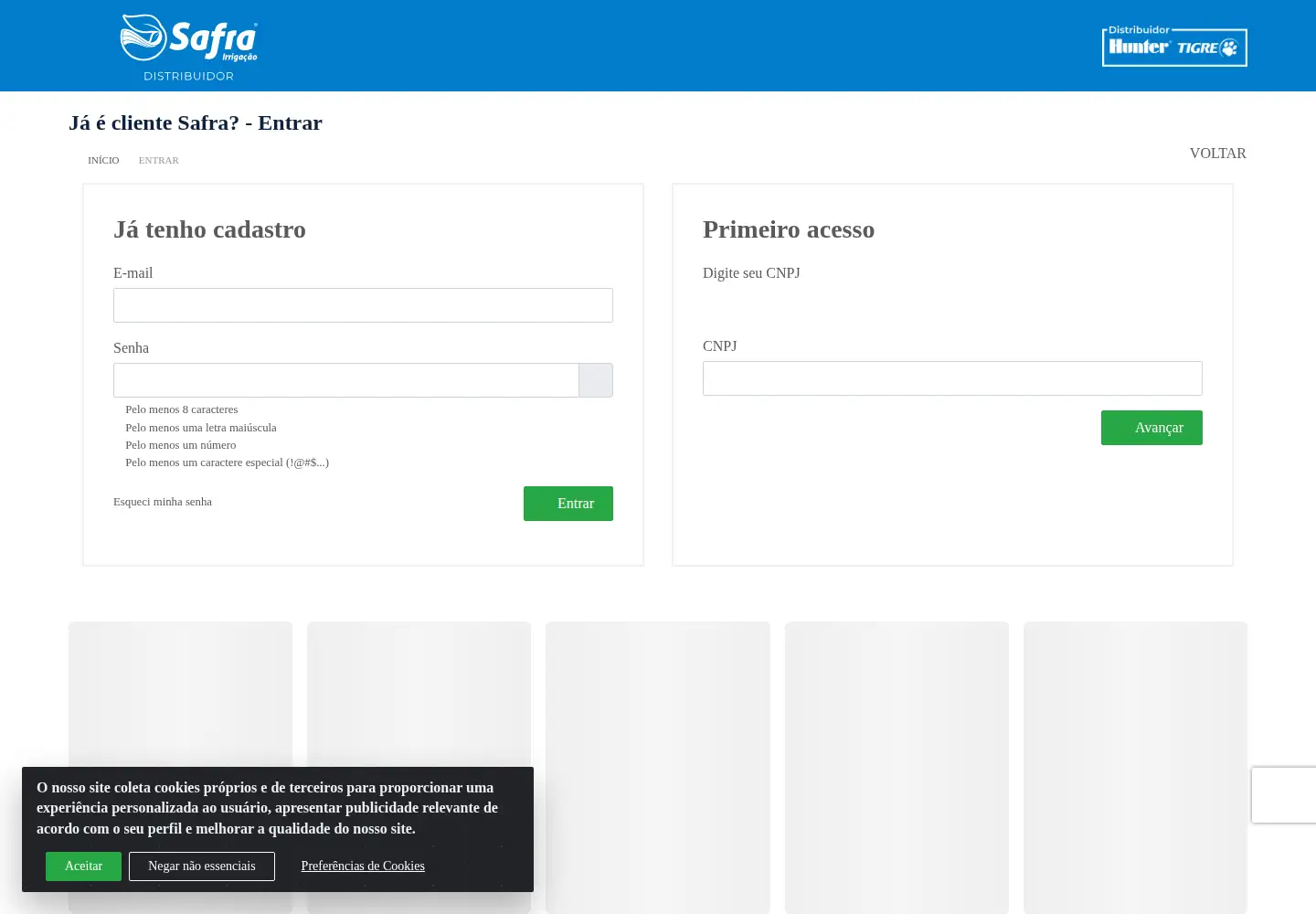Click the 'Já tenho cadastro' heading
This screenshot has width=1316, height=914.
coord(209,229)
